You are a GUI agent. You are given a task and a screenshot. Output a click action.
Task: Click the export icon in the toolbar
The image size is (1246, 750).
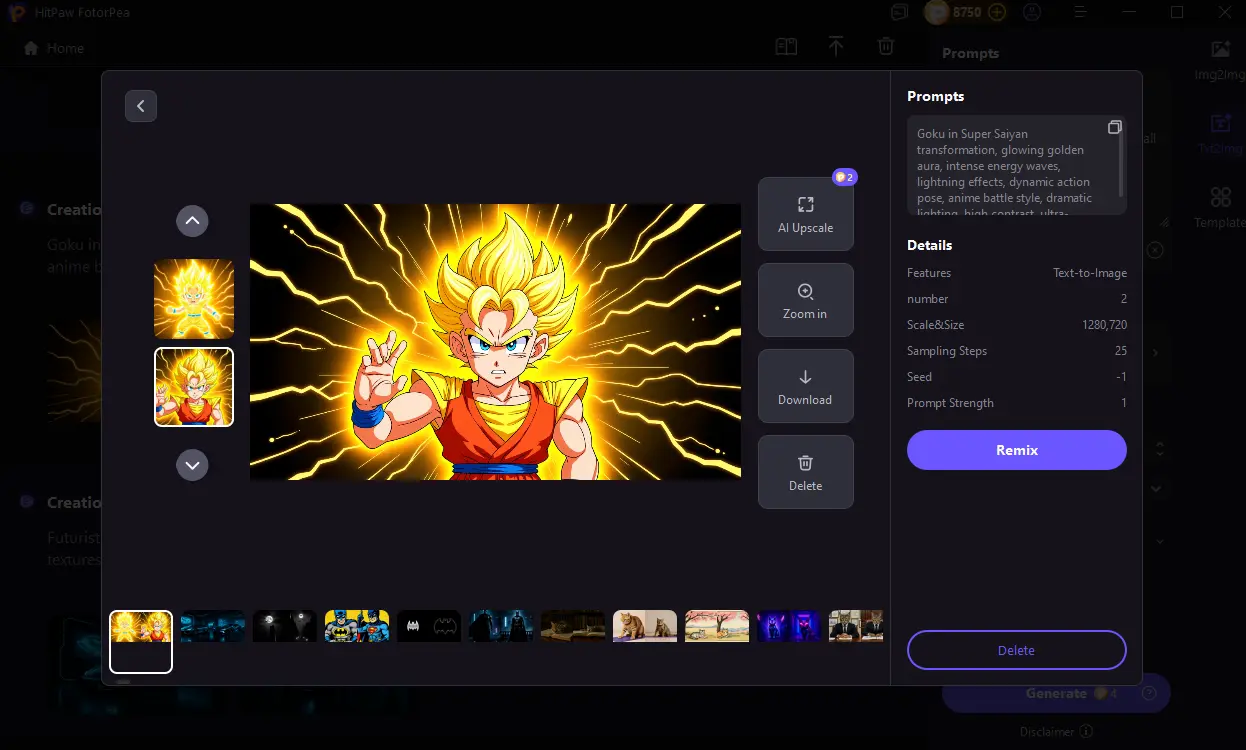[836, 46]
